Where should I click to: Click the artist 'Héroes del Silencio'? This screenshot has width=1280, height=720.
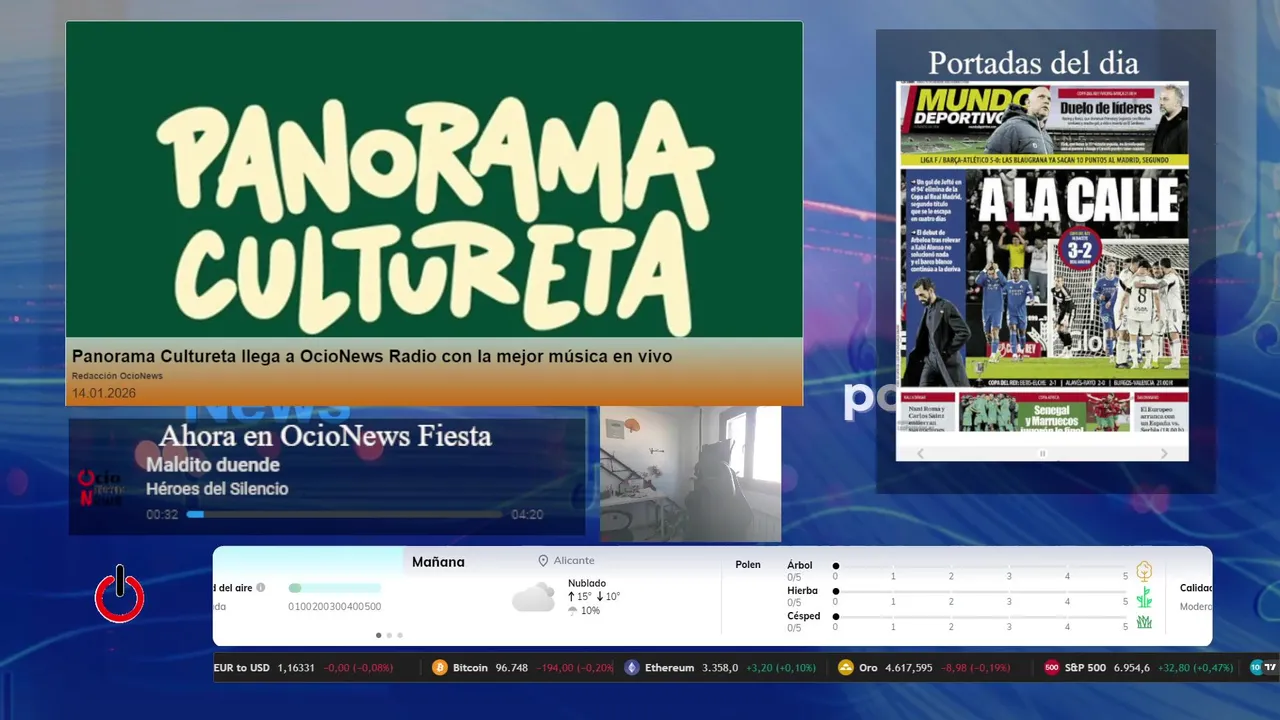pyautogui.click(x=217, y=489)
